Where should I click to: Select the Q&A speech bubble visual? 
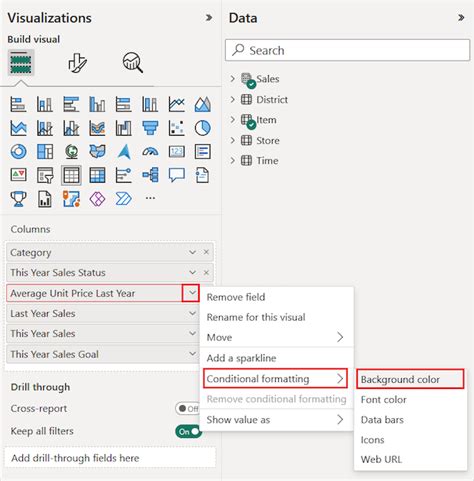pos(176,175)
